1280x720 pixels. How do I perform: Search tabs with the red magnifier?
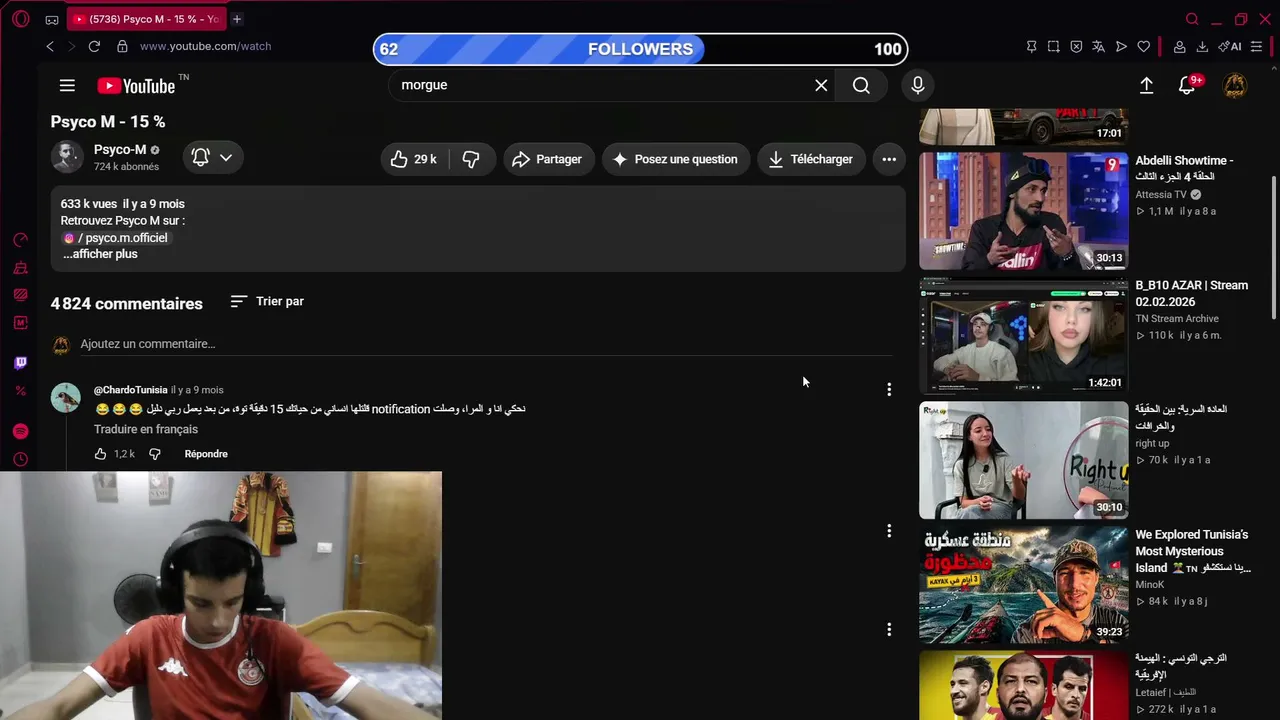1192,19
